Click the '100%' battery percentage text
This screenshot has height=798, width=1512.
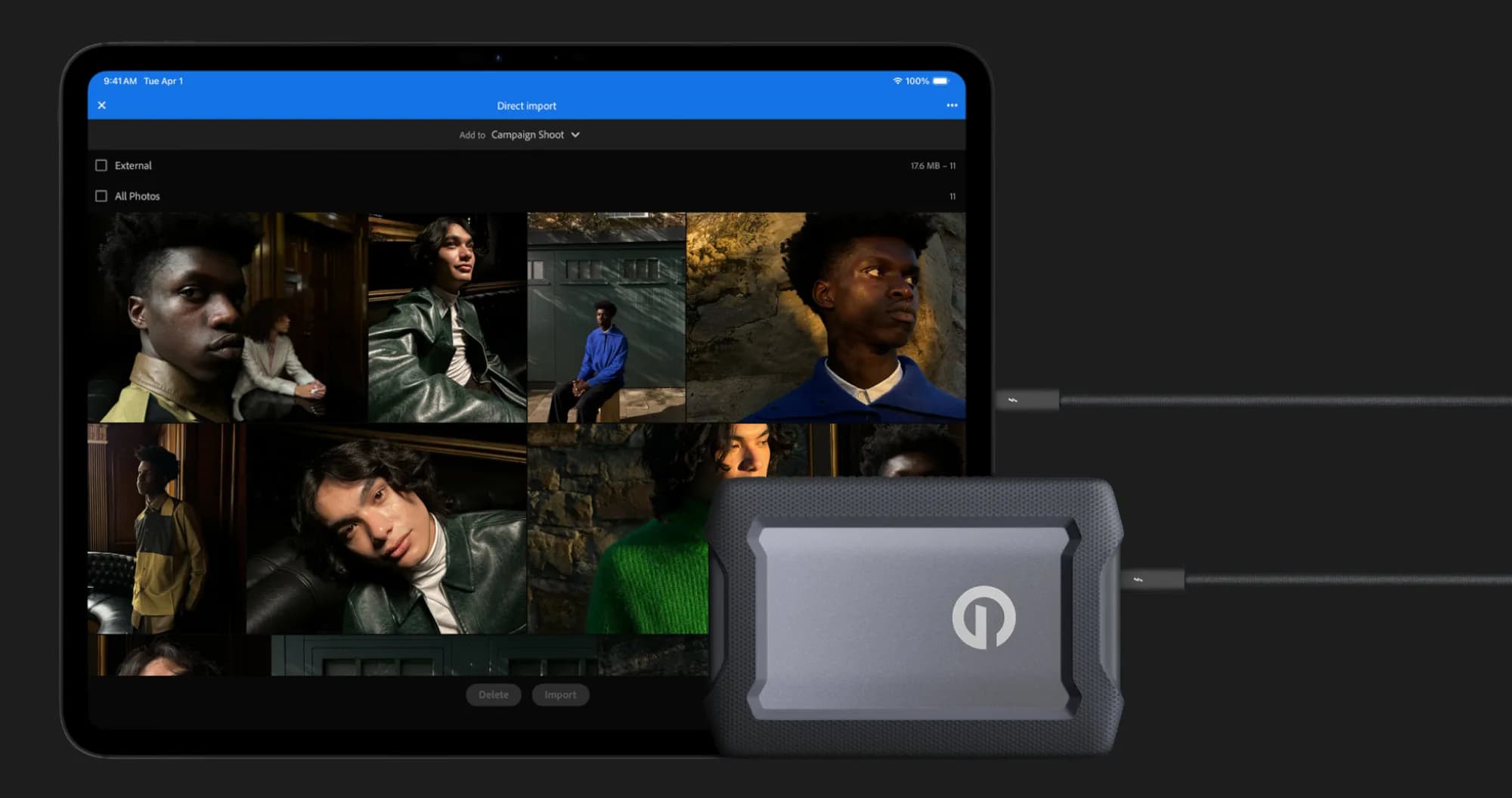[x=917, y=81]
